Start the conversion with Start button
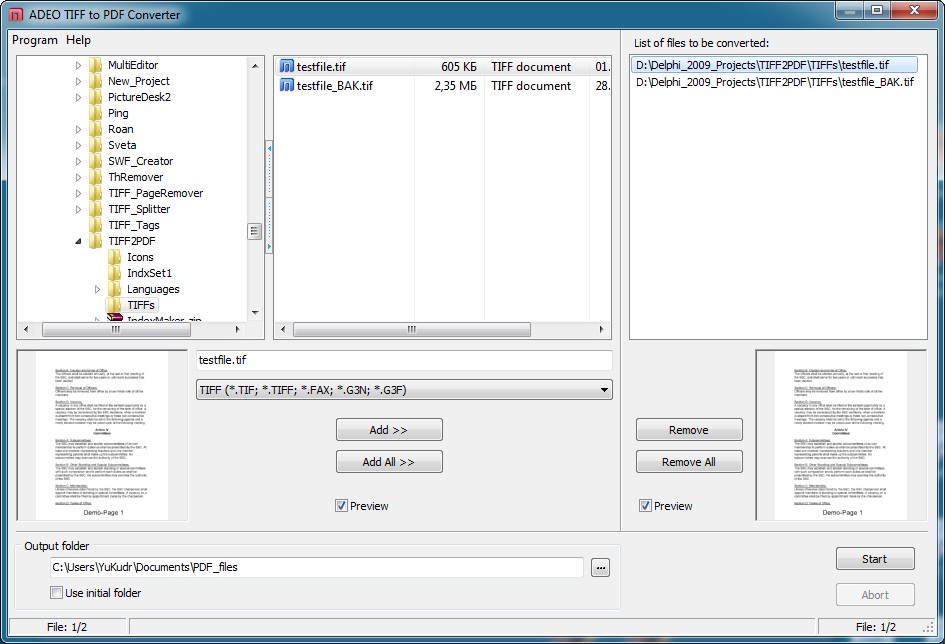Screen dimensions: 945x644 tap(875, 559)
